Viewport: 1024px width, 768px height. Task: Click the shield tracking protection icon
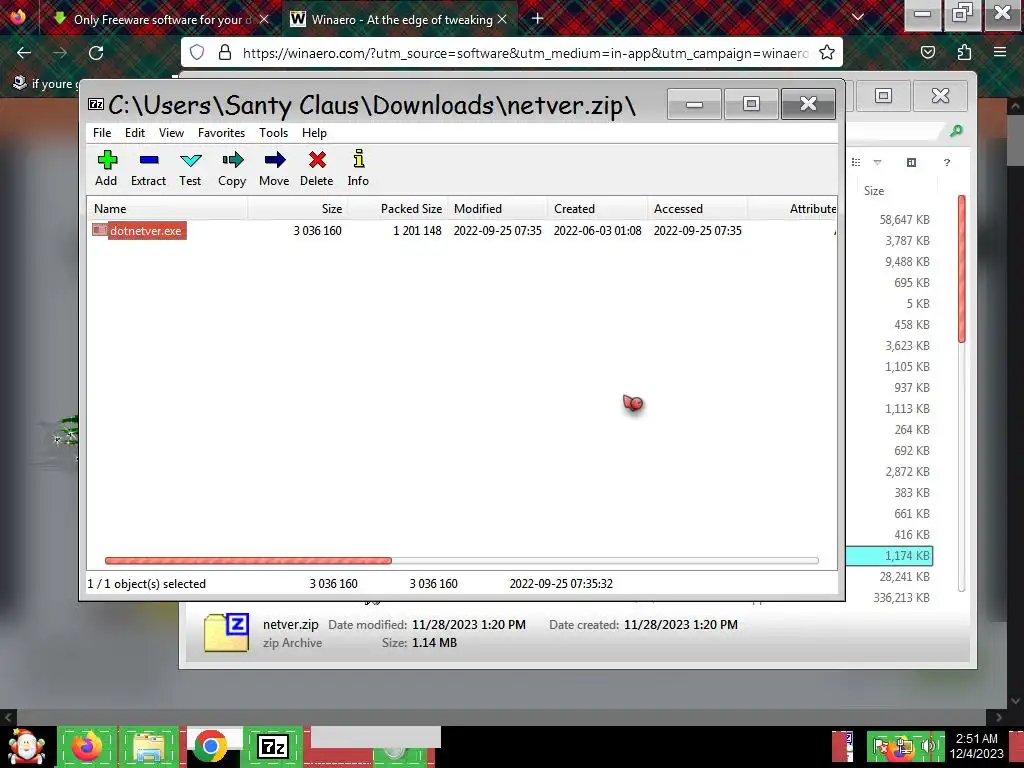click(197, 52)
